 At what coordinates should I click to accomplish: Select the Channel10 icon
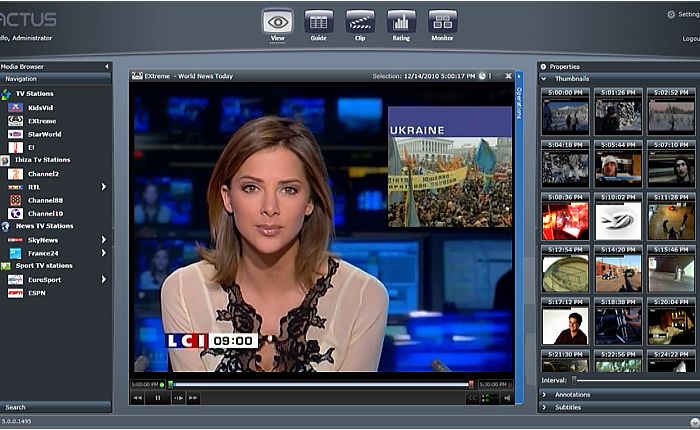point(15,213)
